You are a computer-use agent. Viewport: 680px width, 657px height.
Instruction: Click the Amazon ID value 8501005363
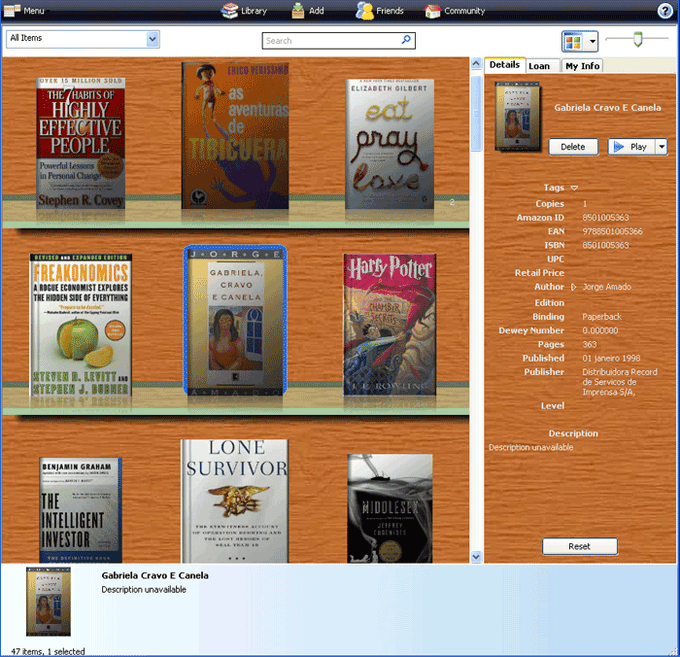(605, 218)
